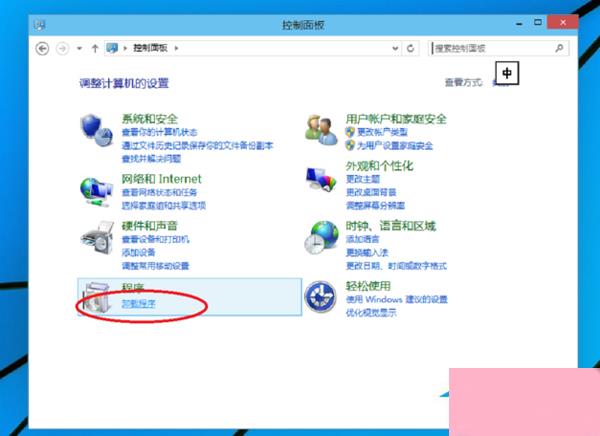Click the shield icon beside 为用户设置家庭安全
This screenshot has width=600, height=436.
click(x=350, y=145)
